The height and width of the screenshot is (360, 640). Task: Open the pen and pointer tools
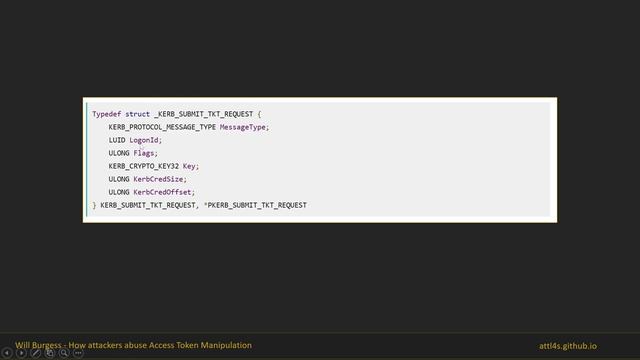click(x=36, y=353)
